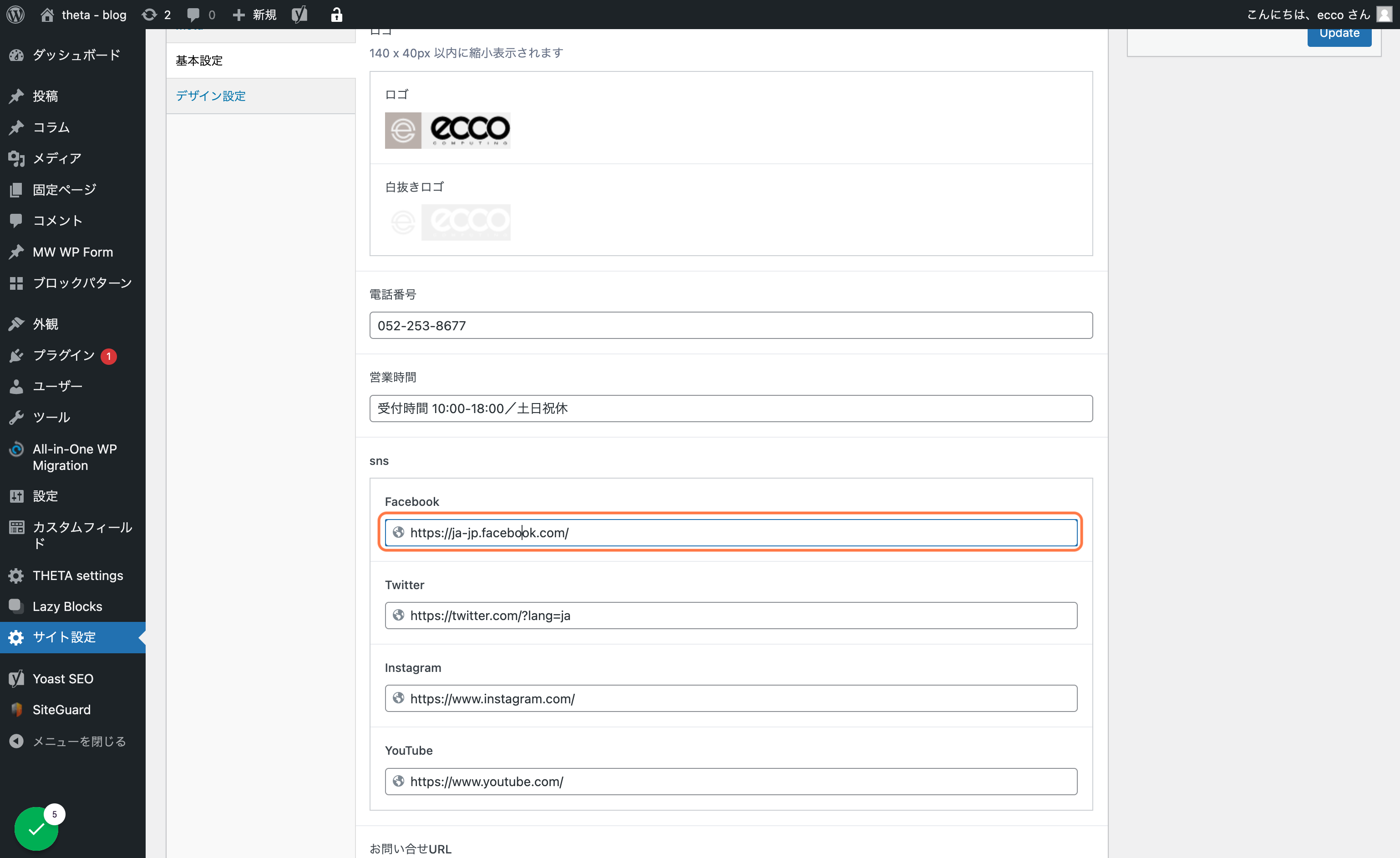Select the ecco ロゴ image thumbnail
1400x858 pixels.
(448, 130)
